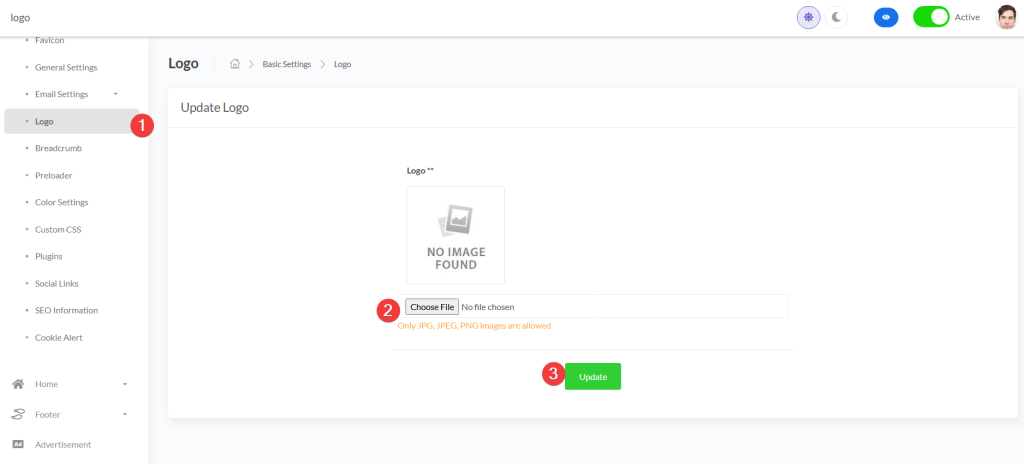
Task: Expand the Email Settings submenu
Action: point(116,94)
